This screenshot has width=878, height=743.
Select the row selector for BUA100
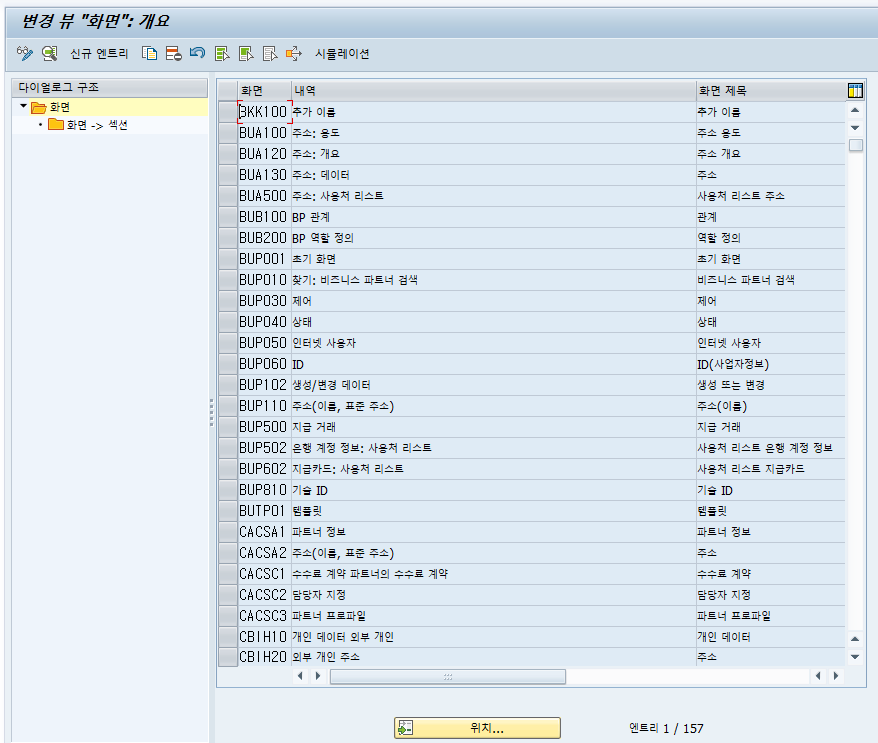click(x=228, y=133)
